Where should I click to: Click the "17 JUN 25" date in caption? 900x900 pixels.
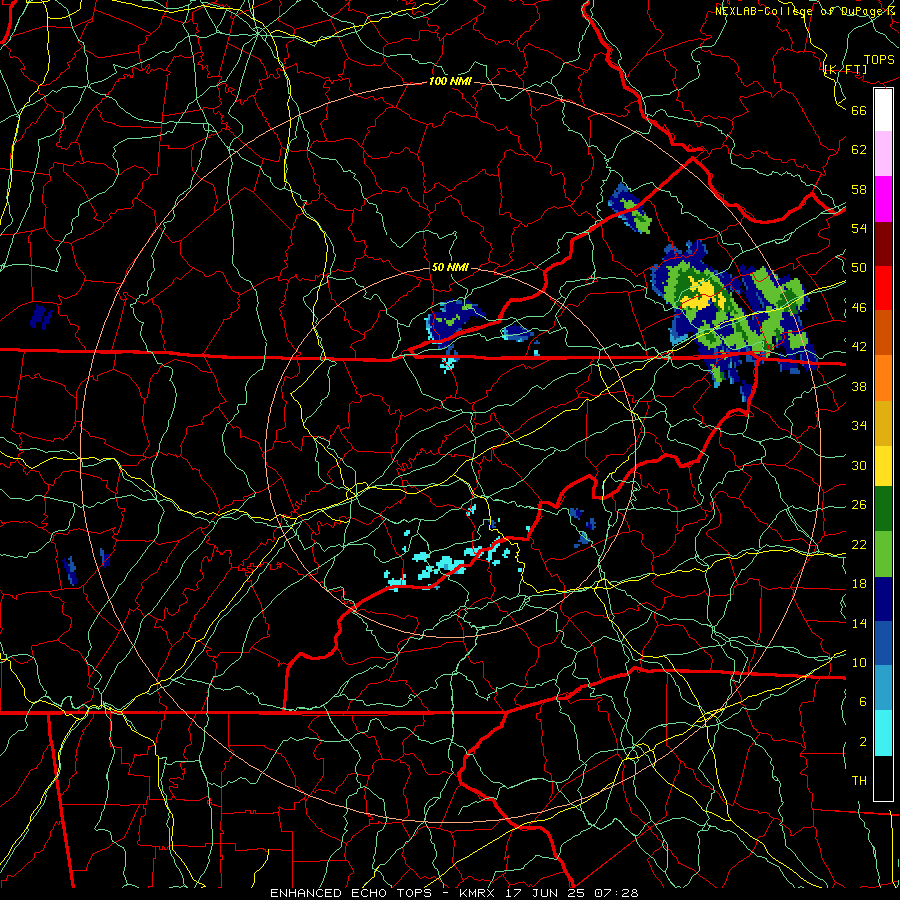coord(545,893)
